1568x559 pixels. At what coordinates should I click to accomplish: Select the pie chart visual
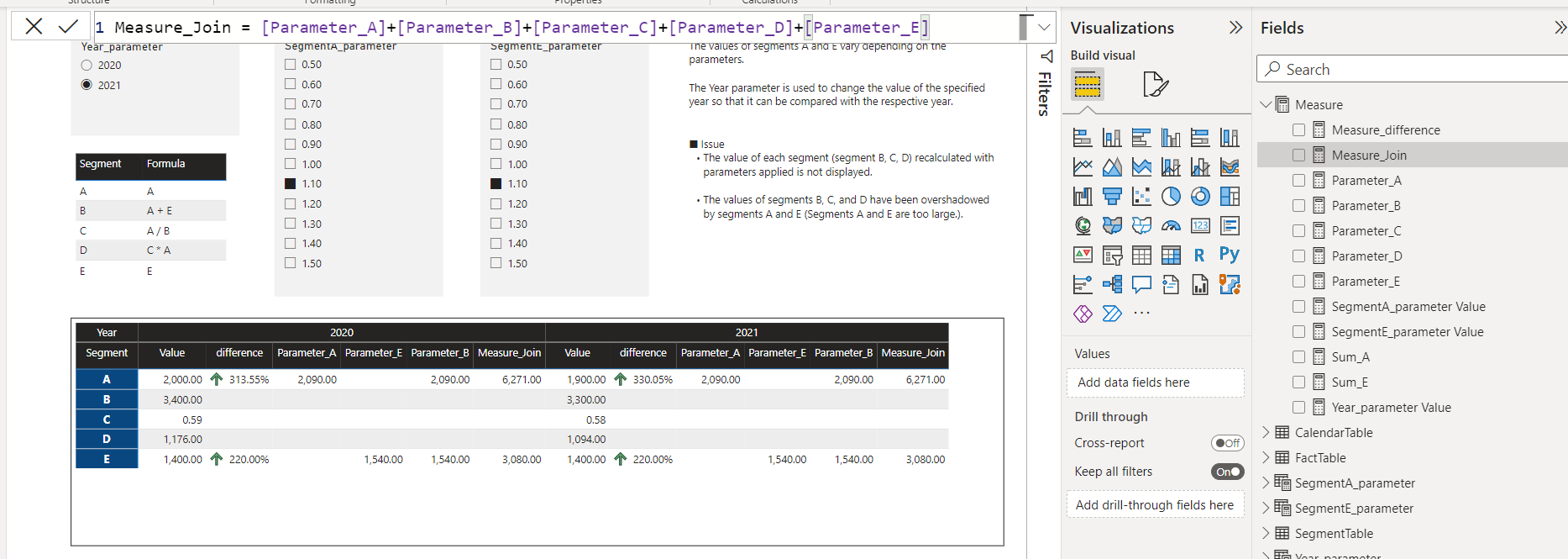[1171, 197]
